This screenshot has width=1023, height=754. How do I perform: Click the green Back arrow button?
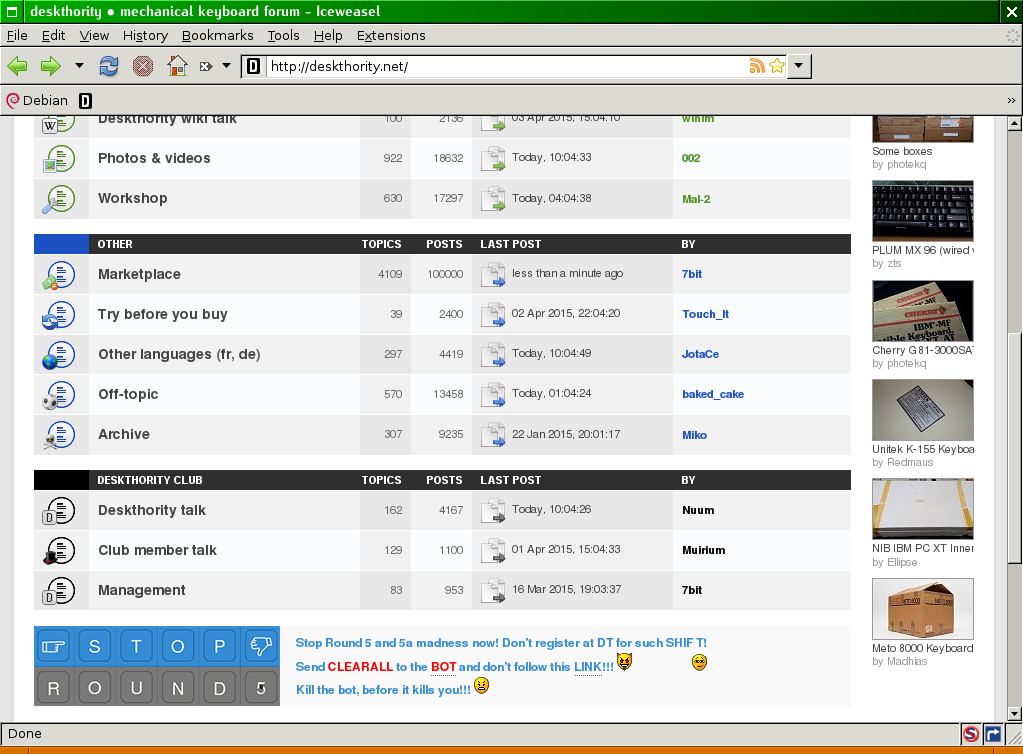[x=17, y=67]
